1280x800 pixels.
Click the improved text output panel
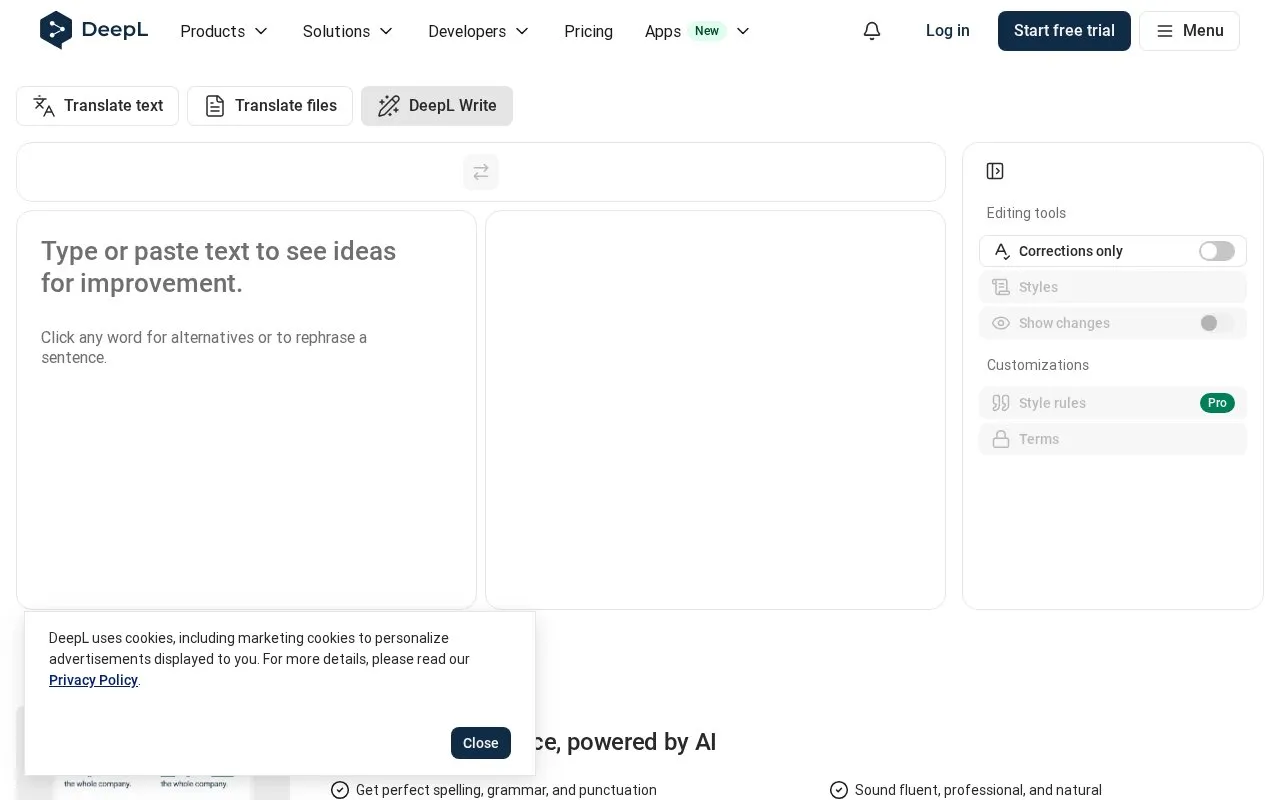pos(715,410)
